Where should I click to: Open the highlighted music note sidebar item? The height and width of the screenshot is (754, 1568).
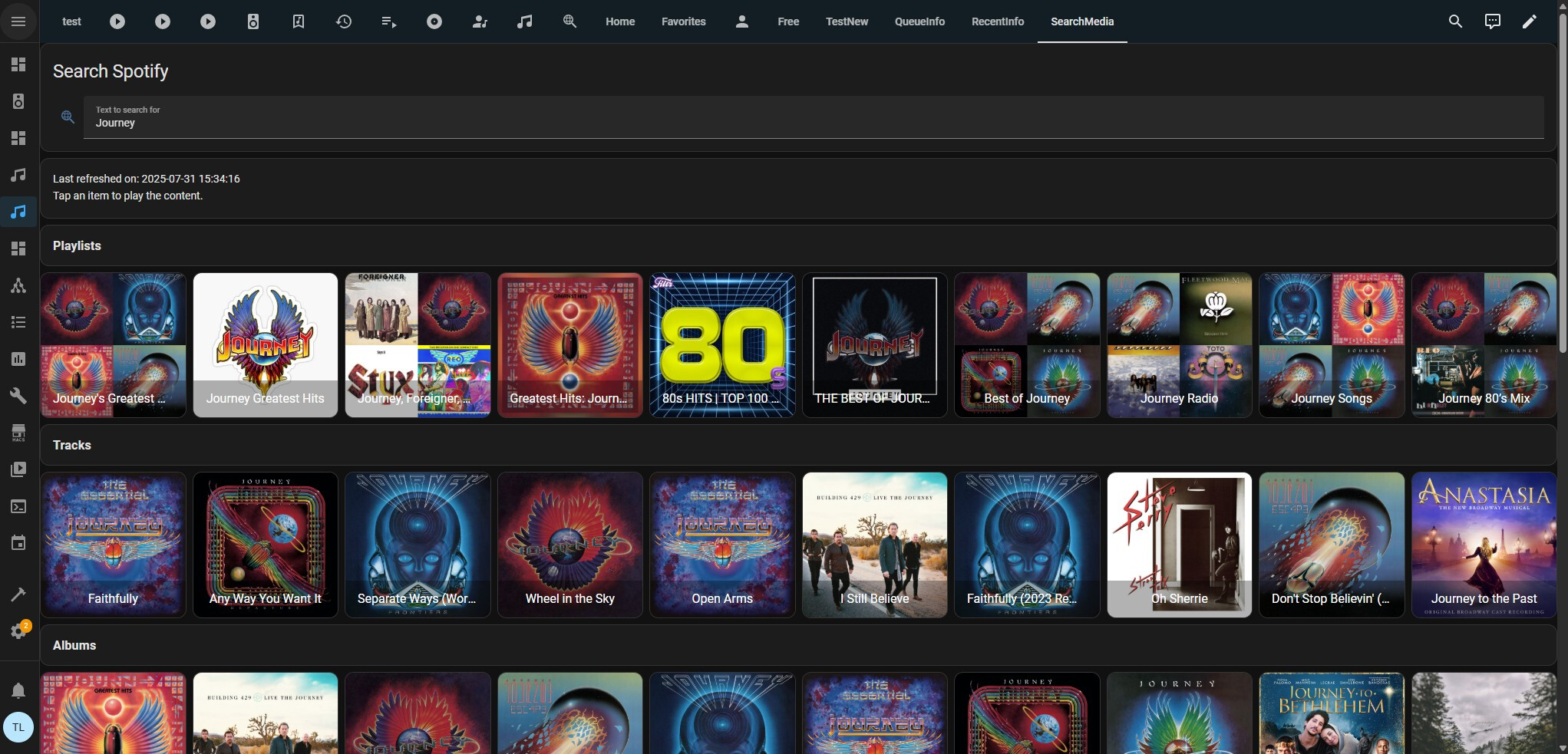point(18,212)
